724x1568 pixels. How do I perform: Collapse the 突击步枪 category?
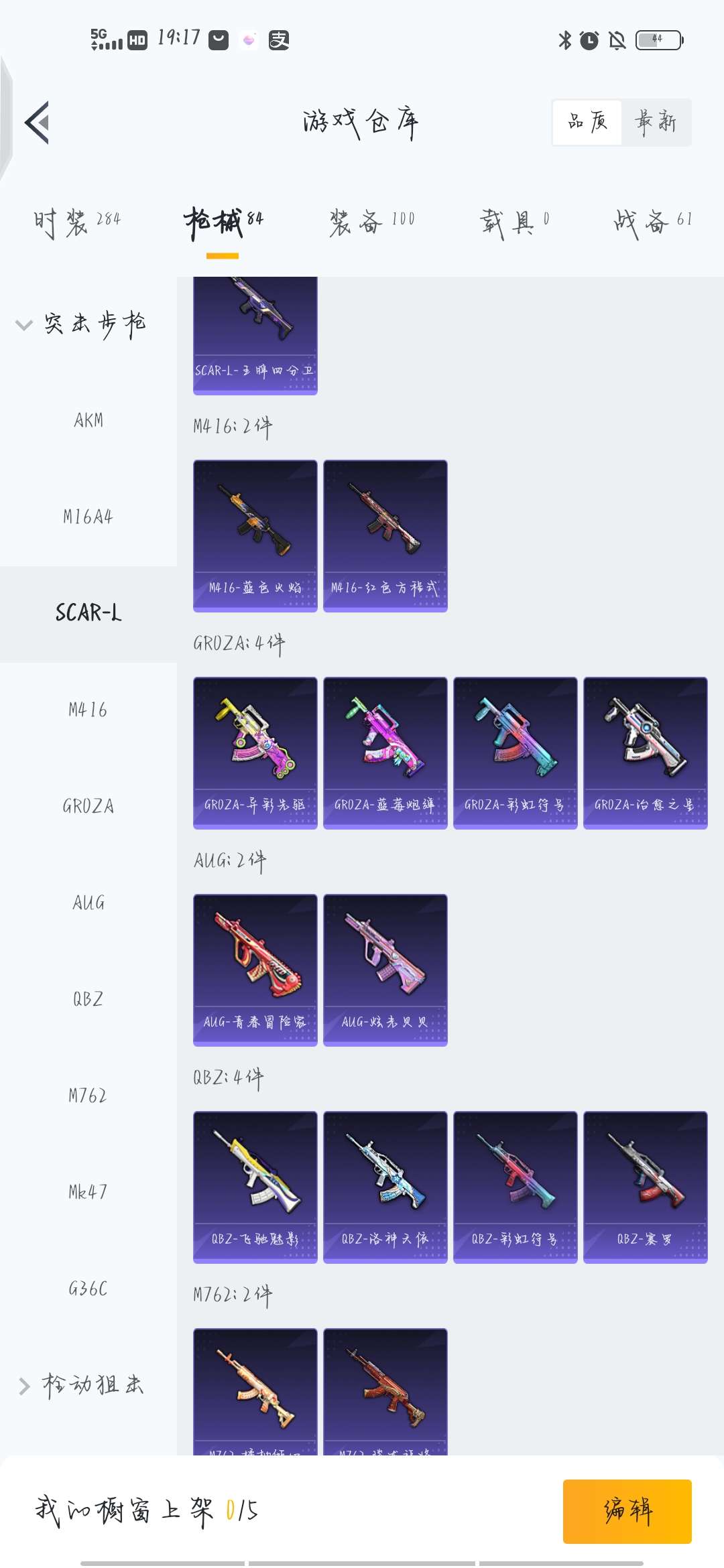coord(82,324)
